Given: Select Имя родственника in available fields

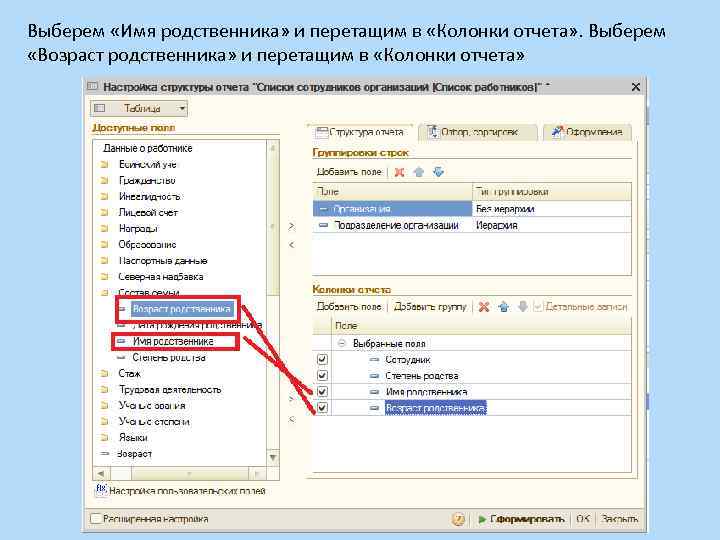Looking at the screenshot, I should (x=173, y=341).
